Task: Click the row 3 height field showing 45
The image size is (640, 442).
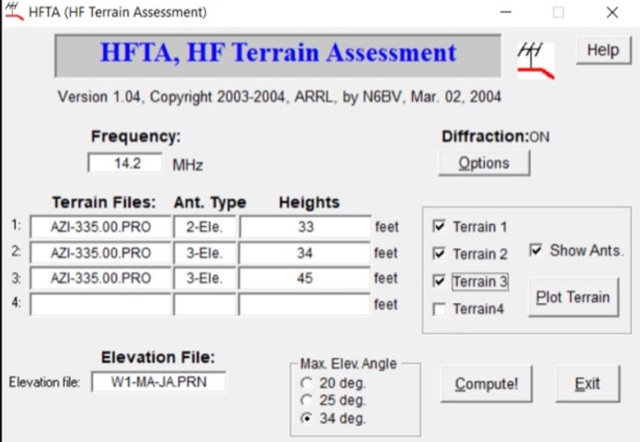Action: [305, 278]
